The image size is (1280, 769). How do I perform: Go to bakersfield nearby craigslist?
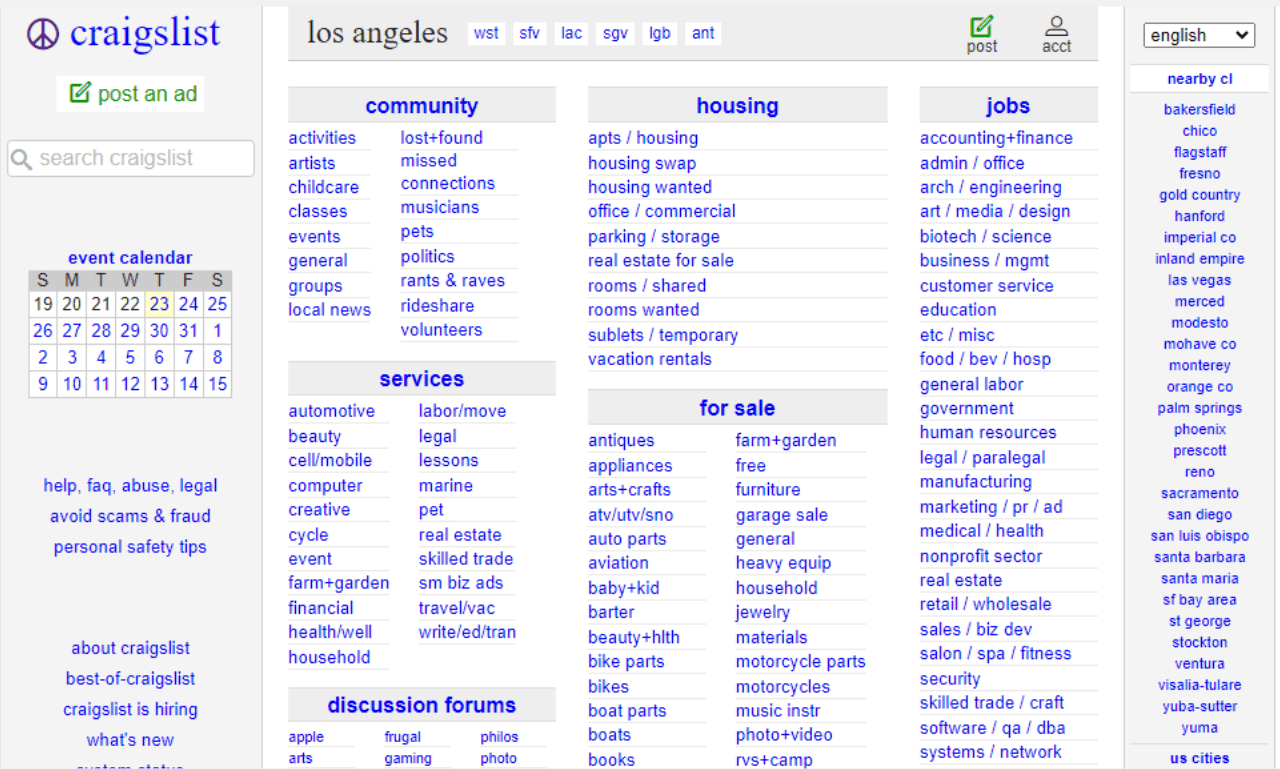point(1199,110)
